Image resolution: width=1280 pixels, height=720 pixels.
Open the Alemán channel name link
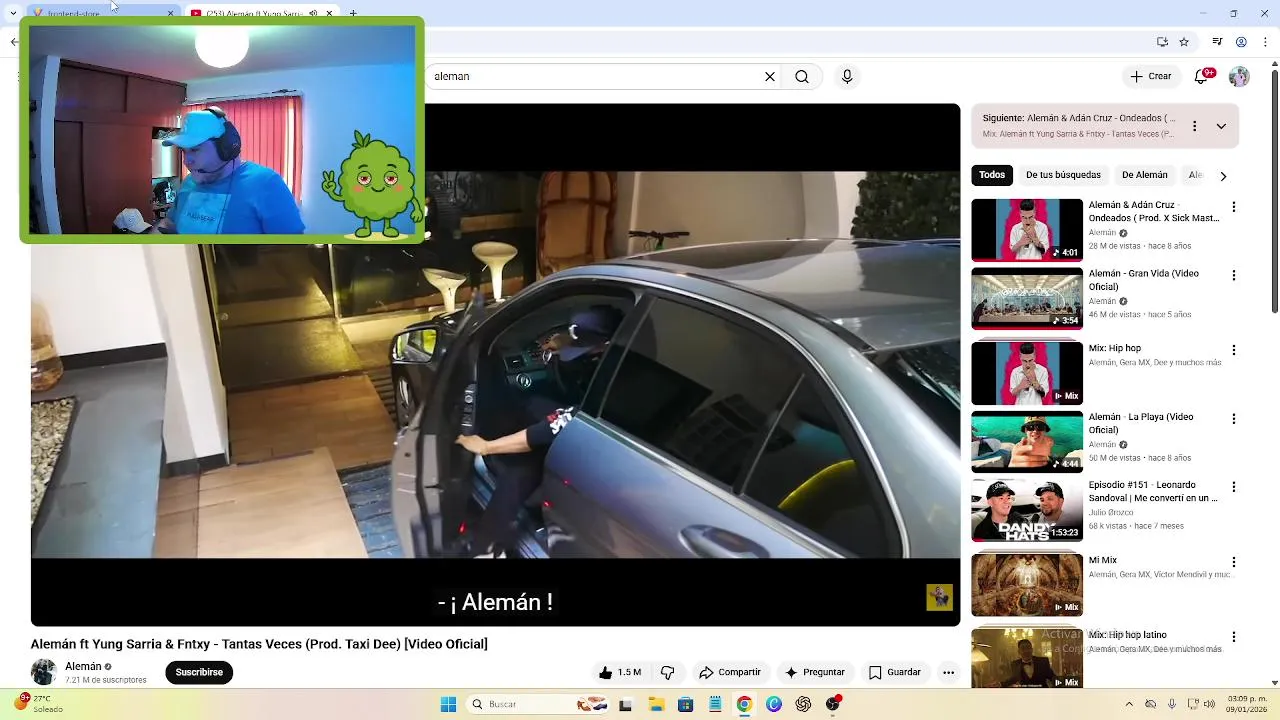pos(83,666)
